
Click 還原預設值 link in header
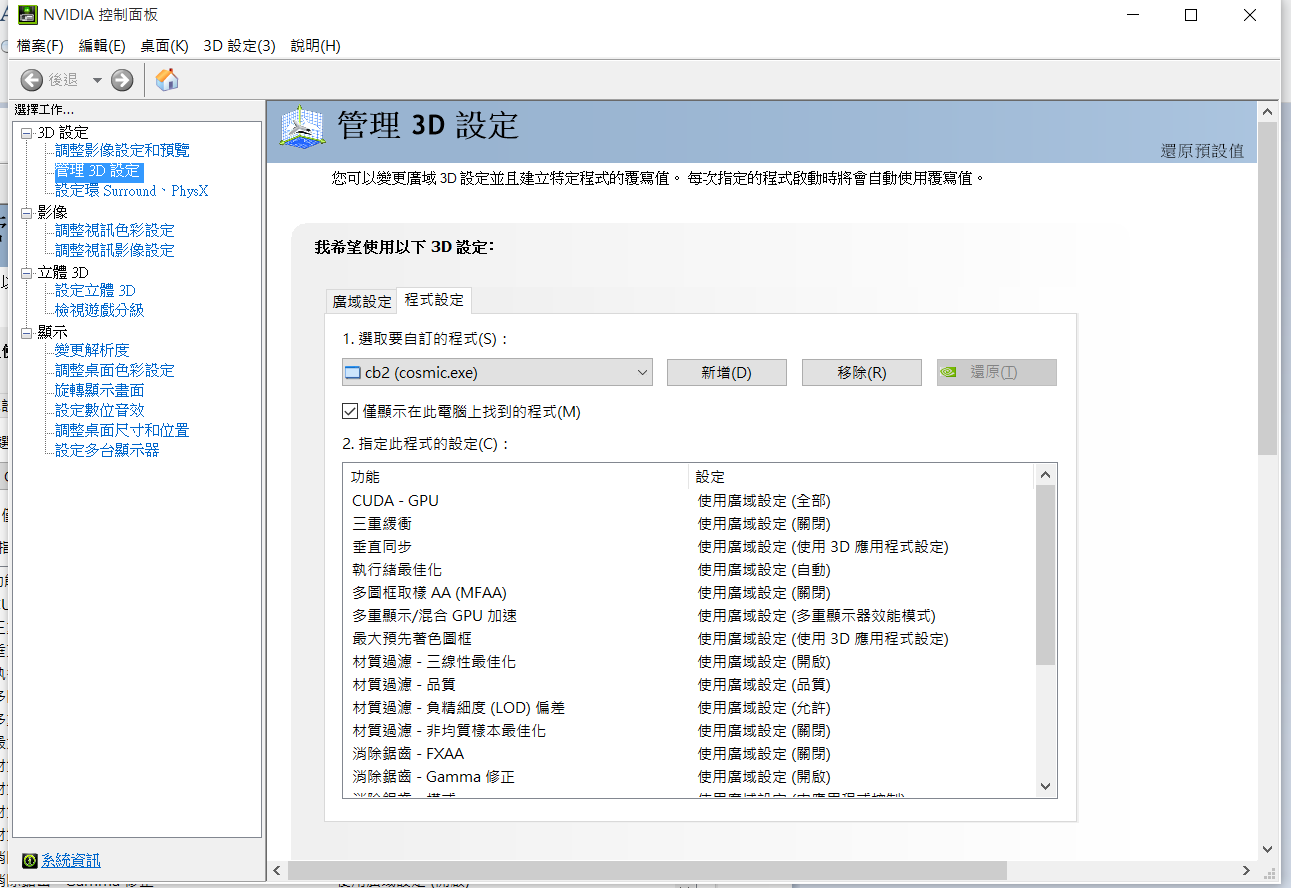[1202, 151]
